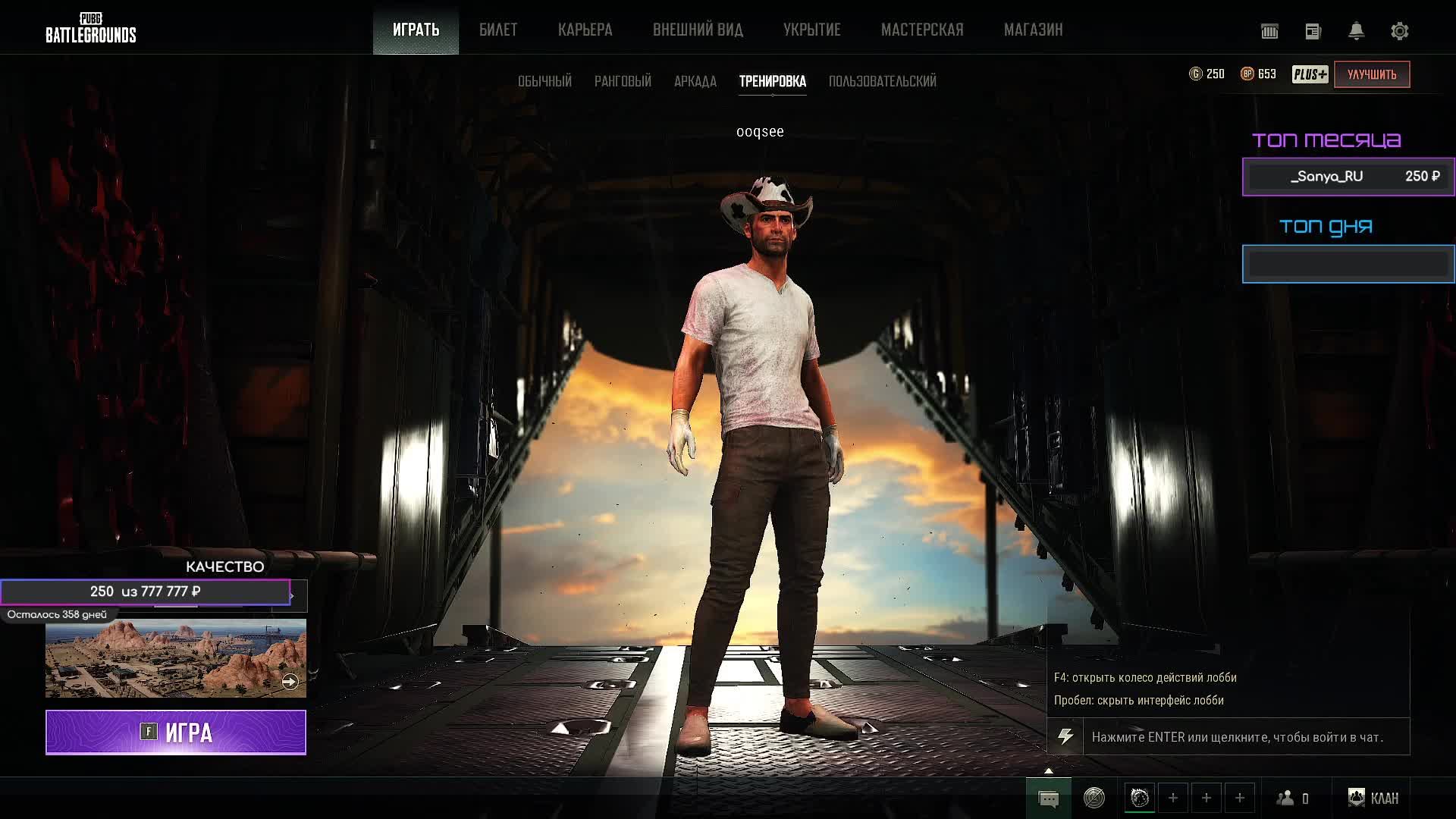This screenshot has width=1456, height=819.
Task: Click the G-Coin currency icon
Action: 1196,74
